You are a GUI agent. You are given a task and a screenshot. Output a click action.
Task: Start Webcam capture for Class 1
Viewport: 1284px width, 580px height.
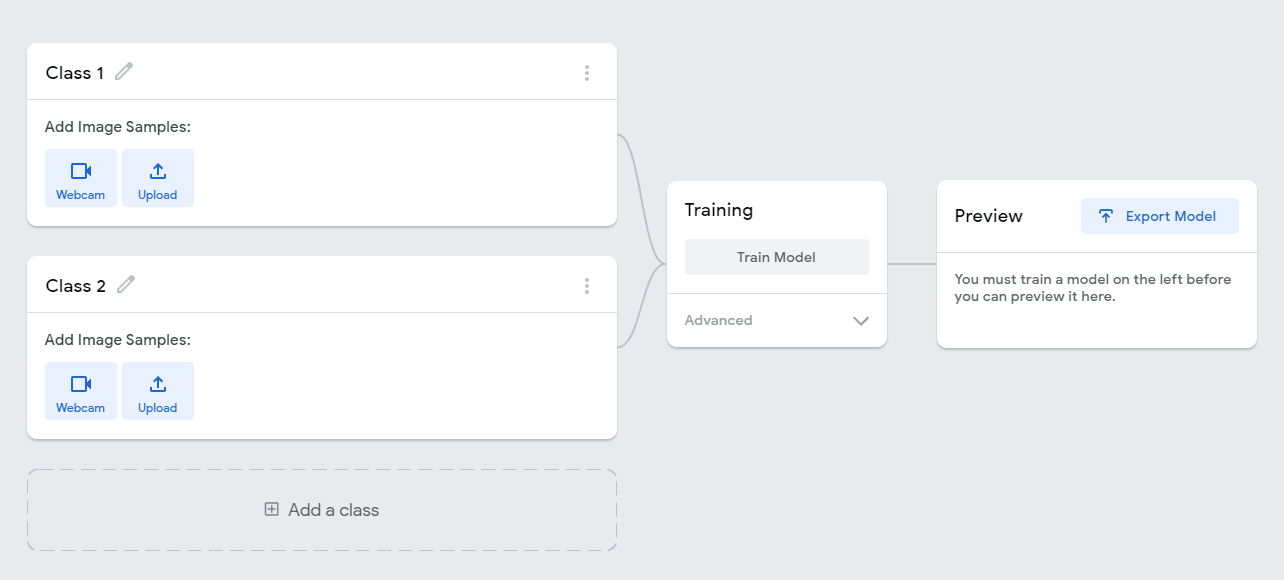click(81, 178)
